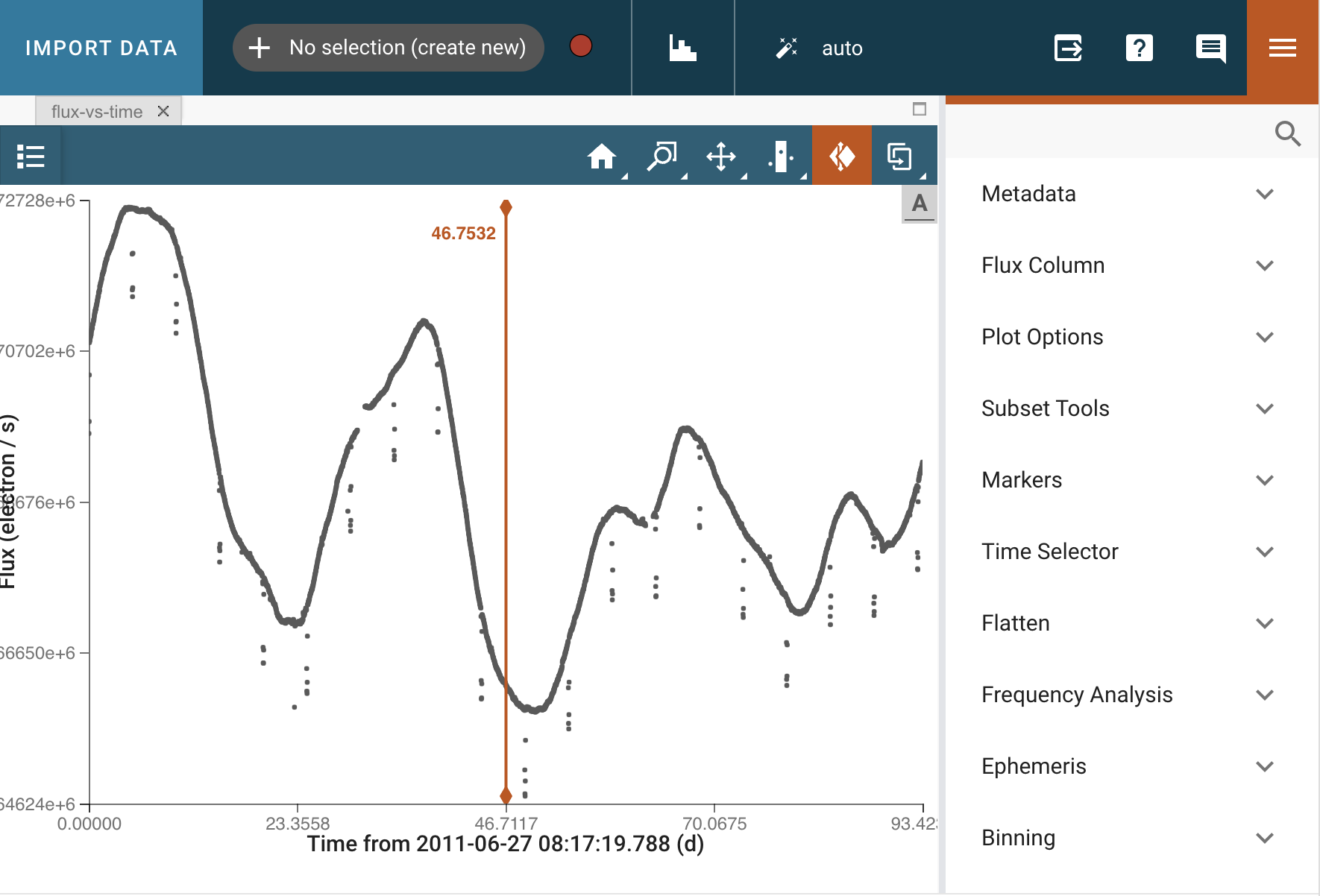
Task: Select the x-range selection tool
Action: tap(781, 157)
